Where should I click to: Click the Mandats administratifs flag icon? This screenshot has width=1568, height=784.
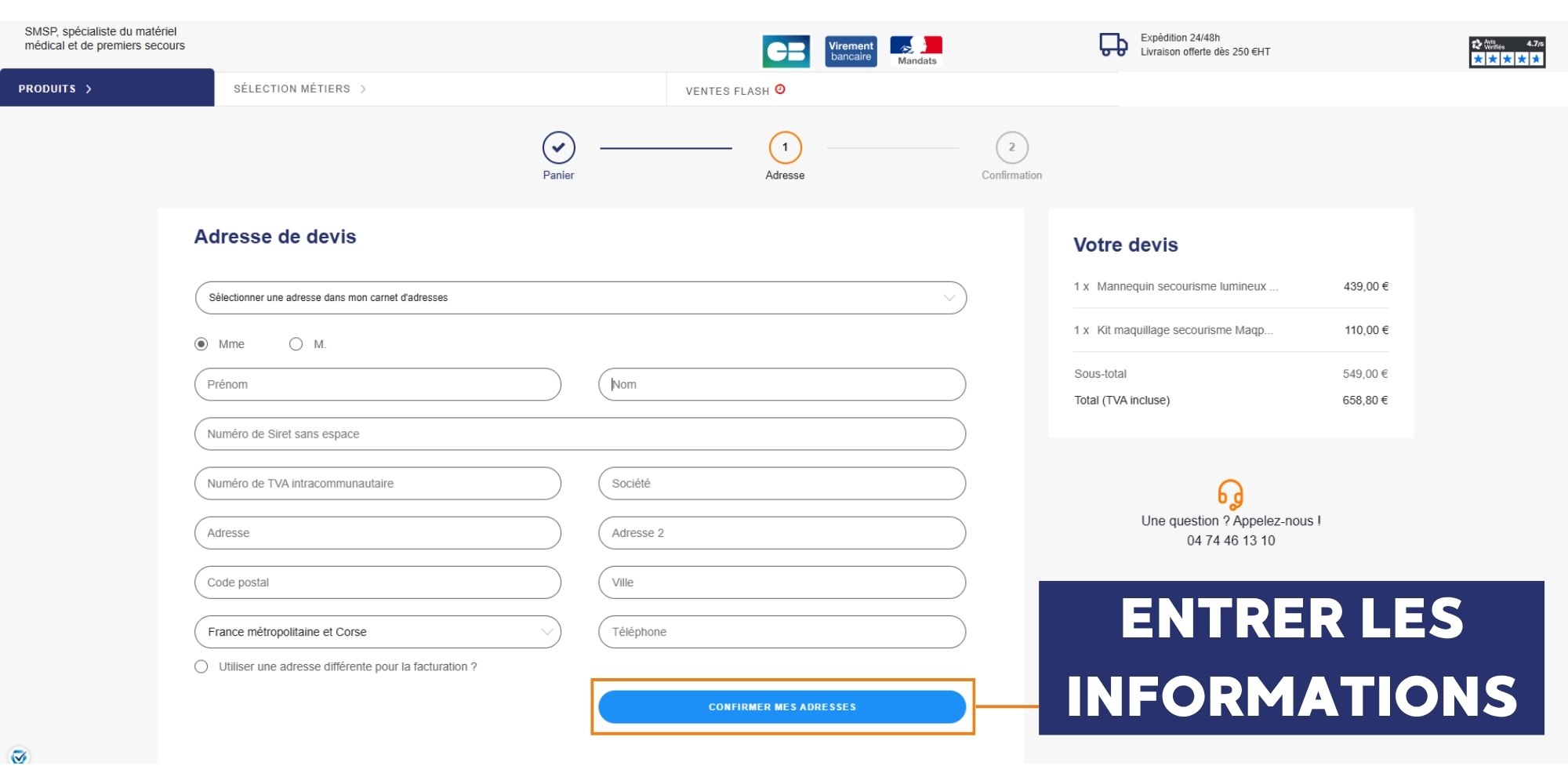click(x=916, y=50)
